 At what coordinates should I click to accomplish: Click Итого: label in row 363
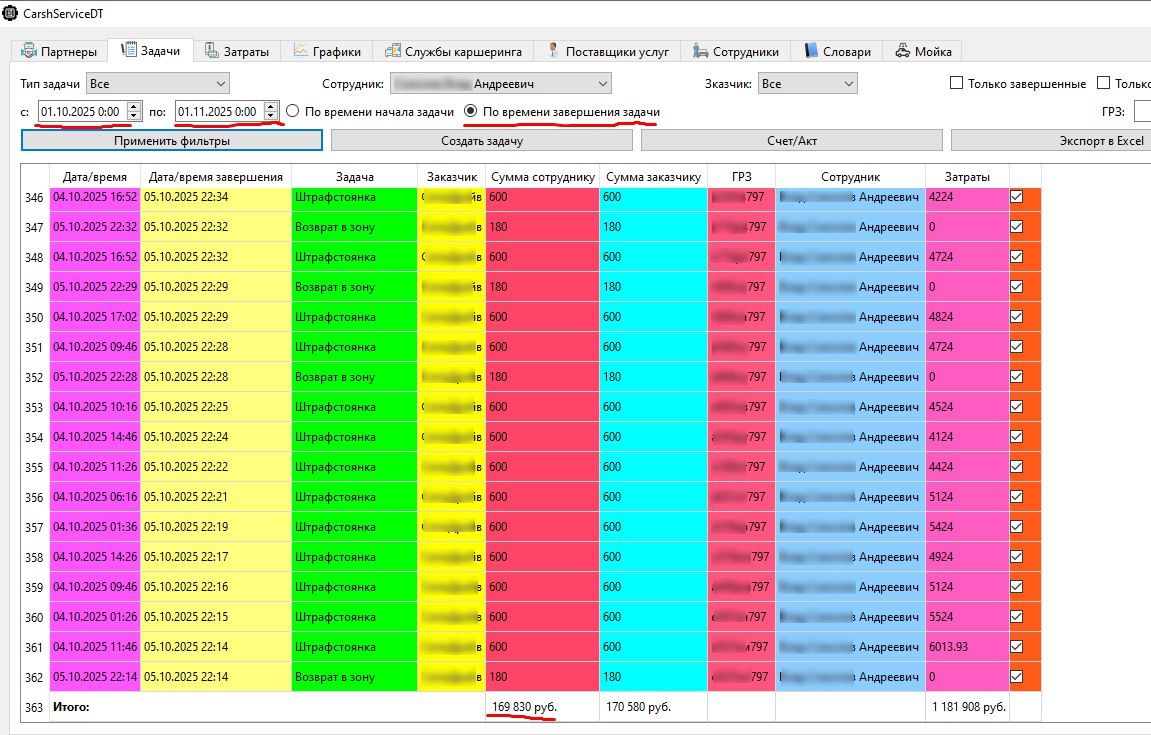[x=71, y=706]
